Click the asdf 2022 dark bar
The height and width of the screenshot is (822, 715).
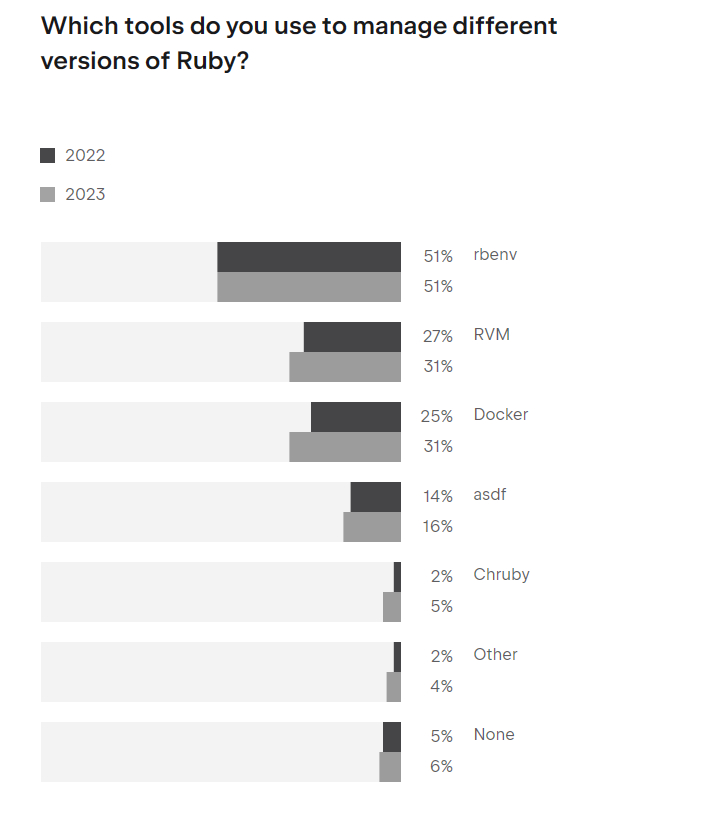(x=376, y=497)
